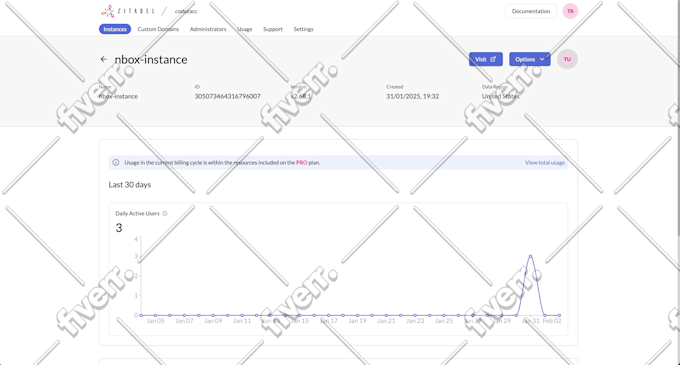Image resolution: width=680 pixels, height=365 pixels.
Task: Click the info icon next to Daily Active Users
Action: coord(165,213)
